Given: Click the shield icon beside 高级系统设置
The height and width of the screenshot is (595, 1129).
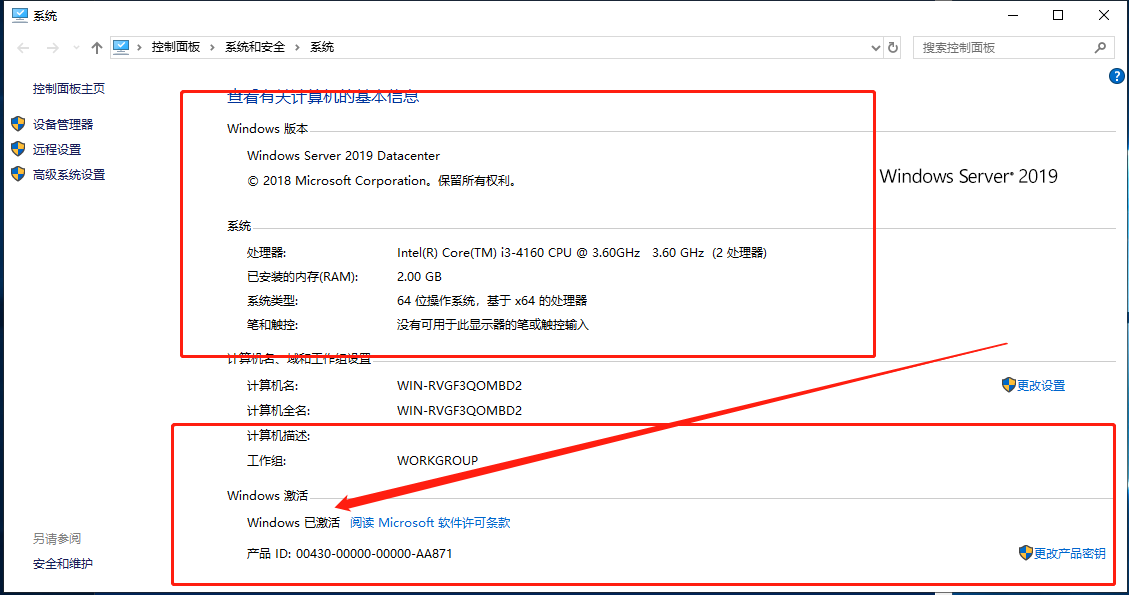Looking at the screenshot, I should 18,174.
